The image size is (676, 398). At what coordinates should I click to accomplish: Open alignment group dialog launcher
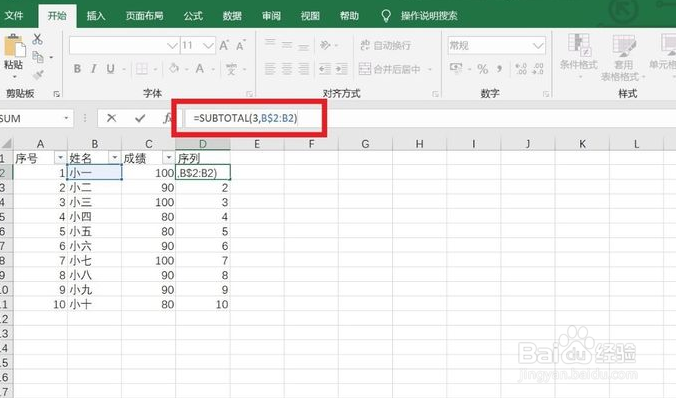(x=435, y=94)
